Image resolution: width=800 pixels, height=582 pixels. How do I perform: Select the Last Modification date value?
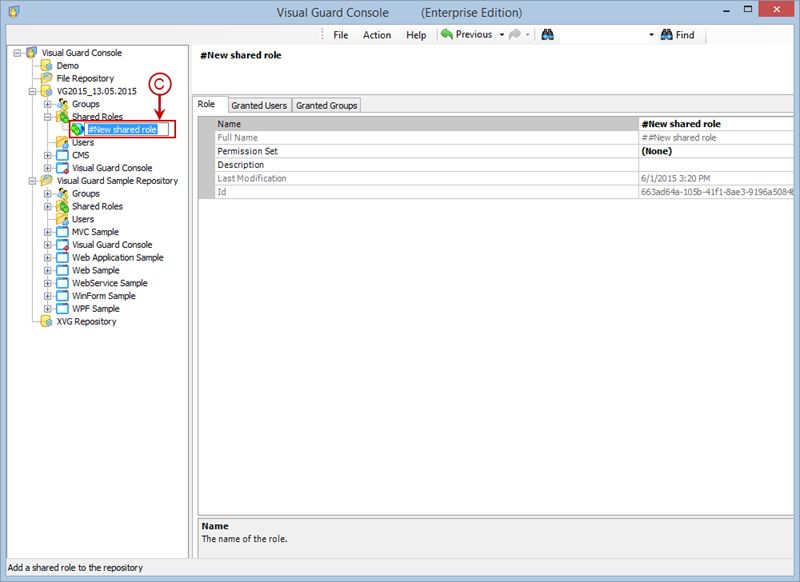tap(716, 179)
